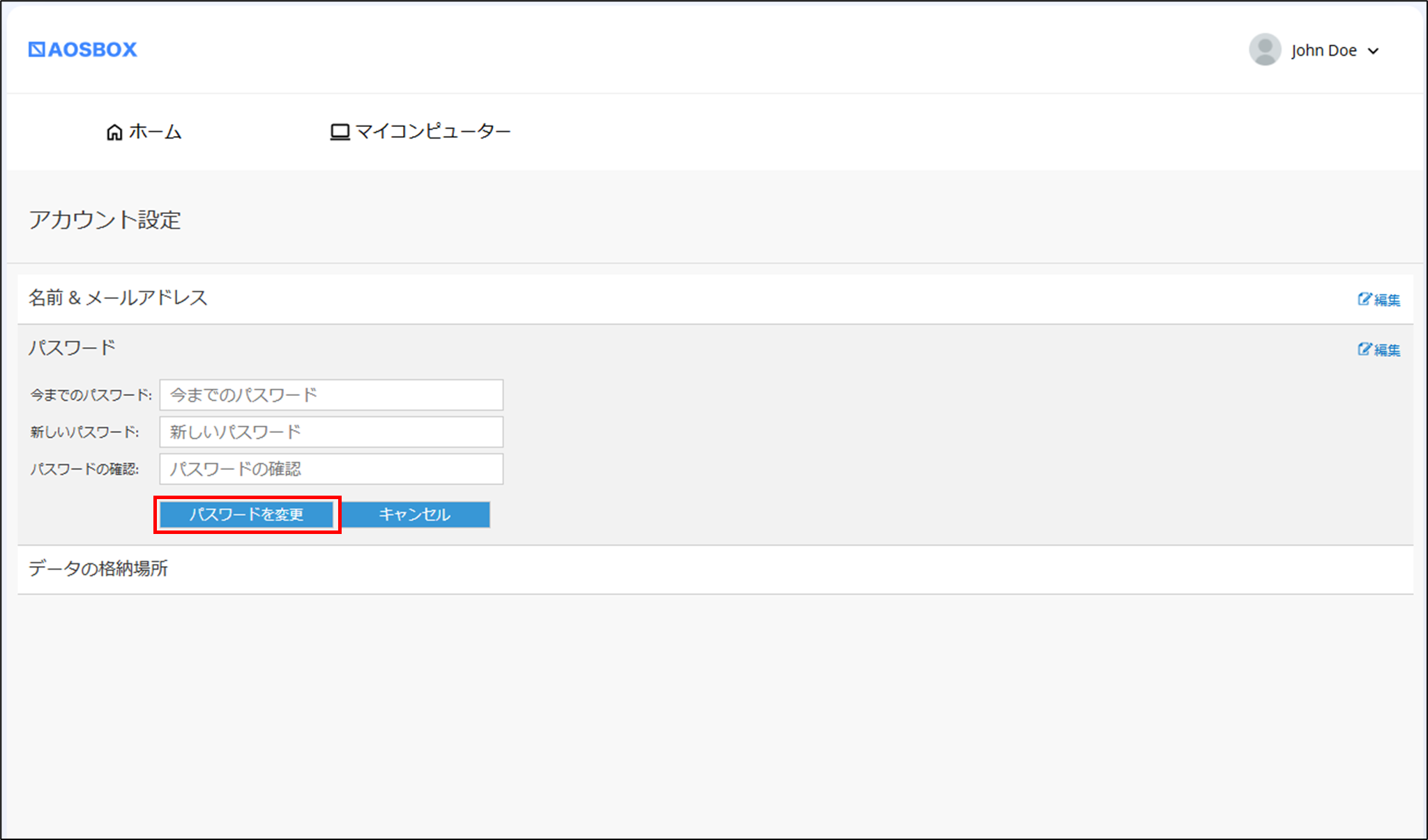Expand the 名前 & メールアドレス section header
This screenshot has height=840, width=1428.
(118, 298)
